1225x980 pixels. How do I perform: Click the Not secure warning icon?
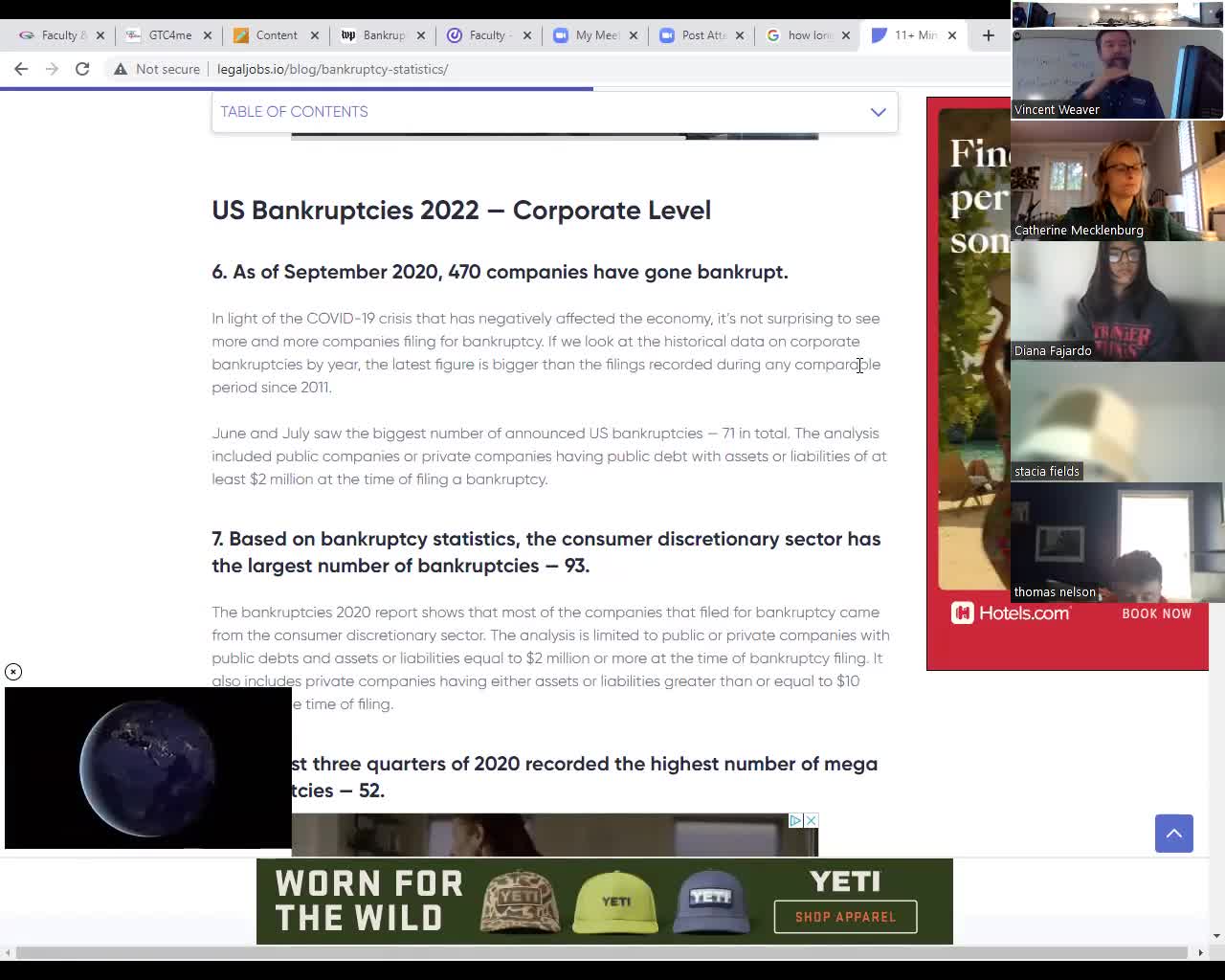pos(121,69)
